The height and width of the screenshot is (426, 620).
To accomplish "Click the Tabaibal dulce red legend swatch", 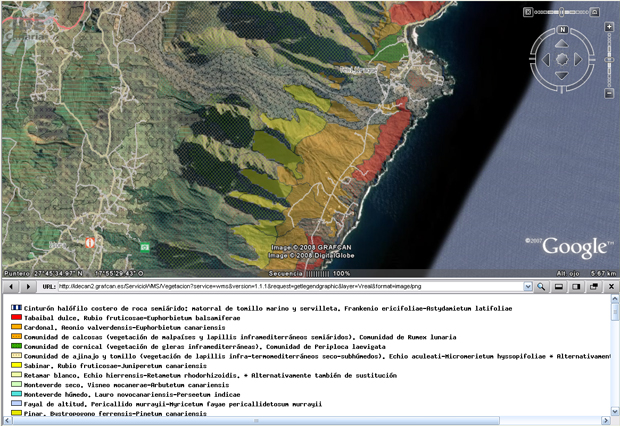I will [17, 318].
